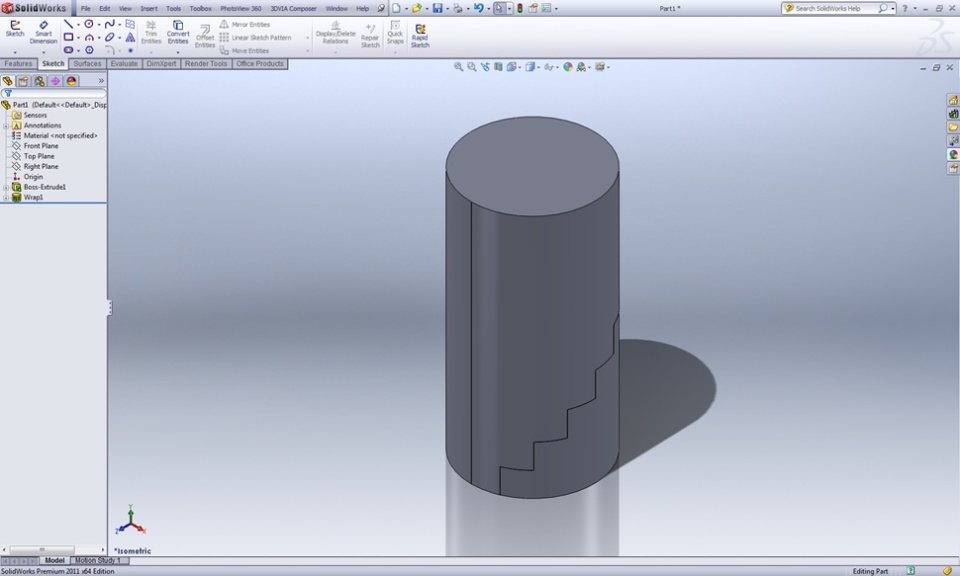Image resolution: width=960 pixels, height=576 pixels.
Task: Select the Polygon sketch tool
Action: point(89,50)
